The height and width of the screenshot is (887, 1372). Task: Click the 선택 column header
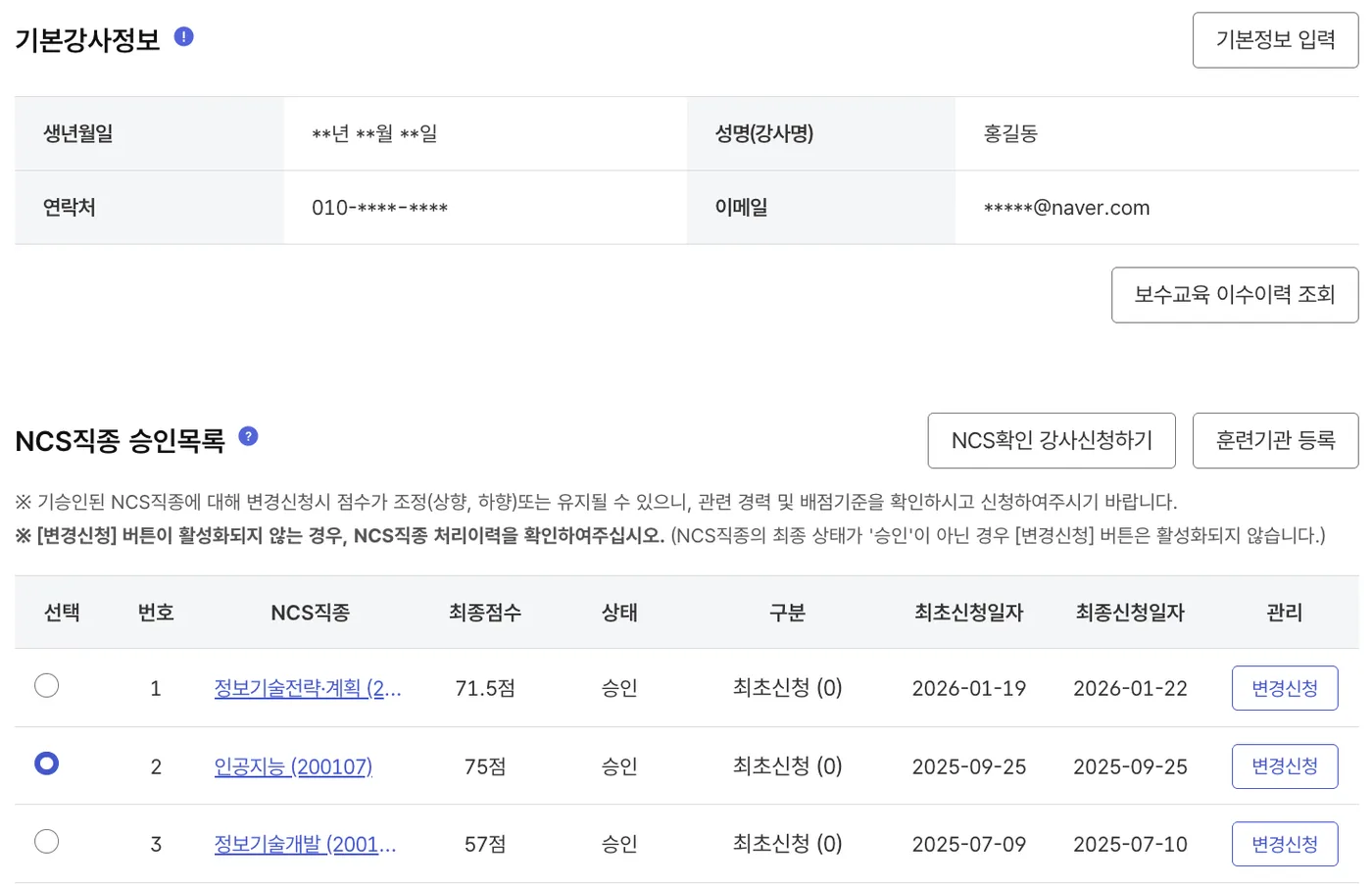click(x=62, y=613)
